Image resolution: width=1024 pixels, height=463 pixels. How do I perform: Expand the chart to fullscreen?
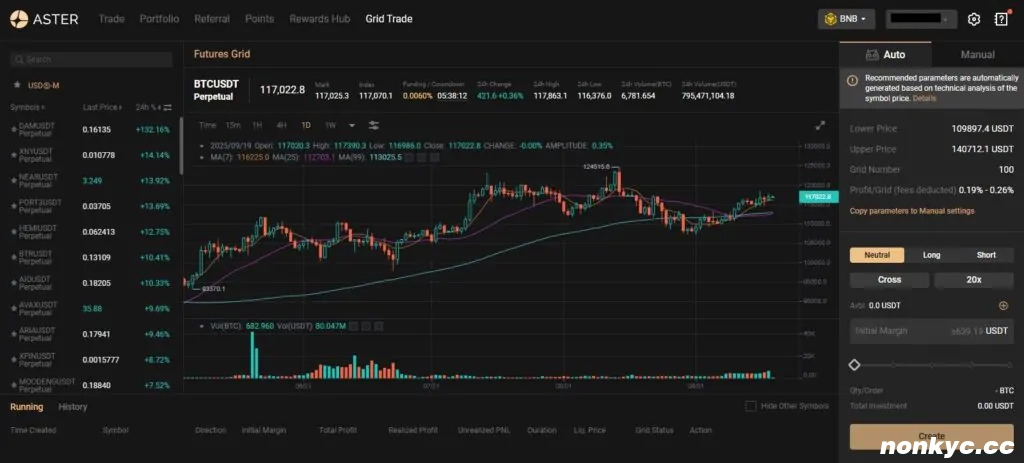tap(820, 125)
